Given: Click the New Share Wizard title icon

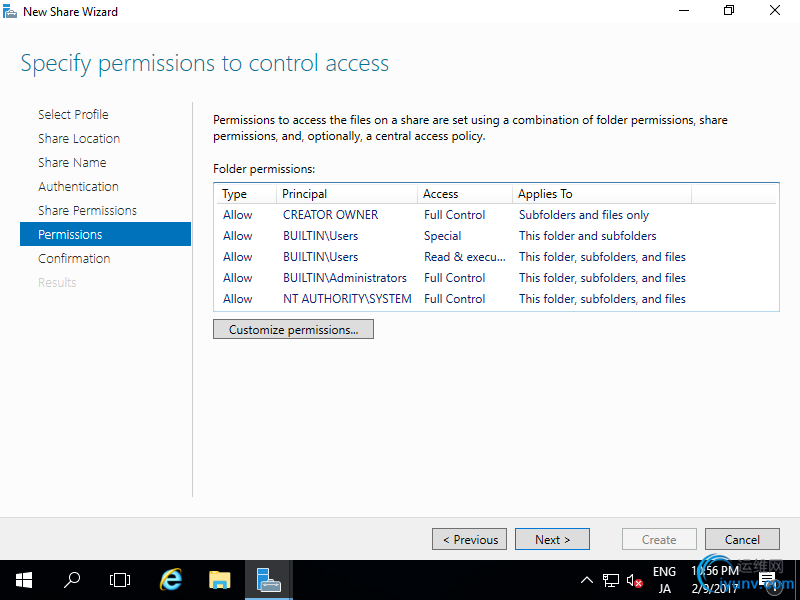Looking at the screenshot, I should point(10,11).
